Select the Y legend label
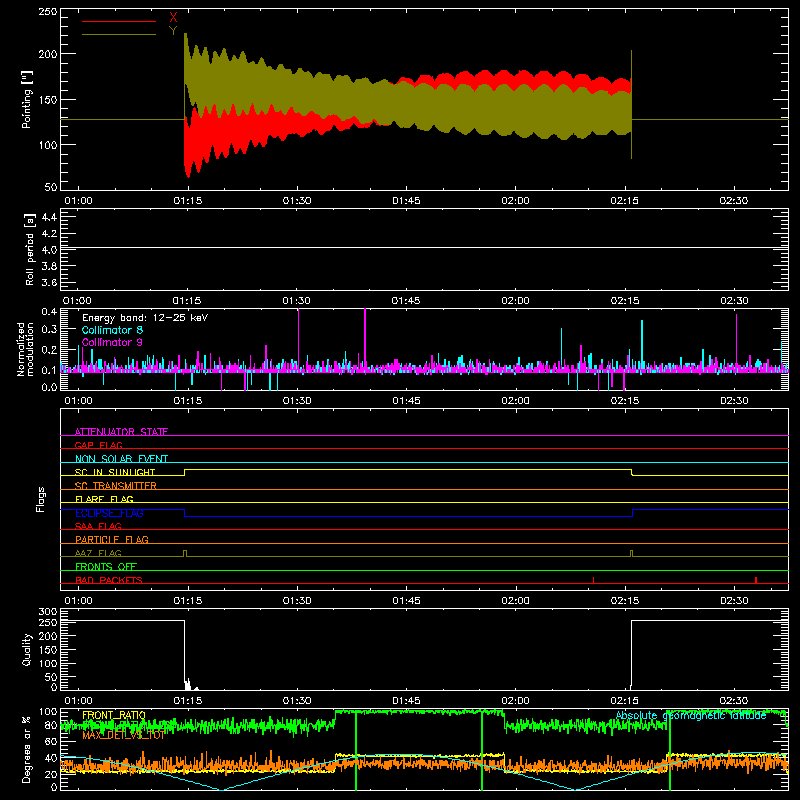 (173, 31)
